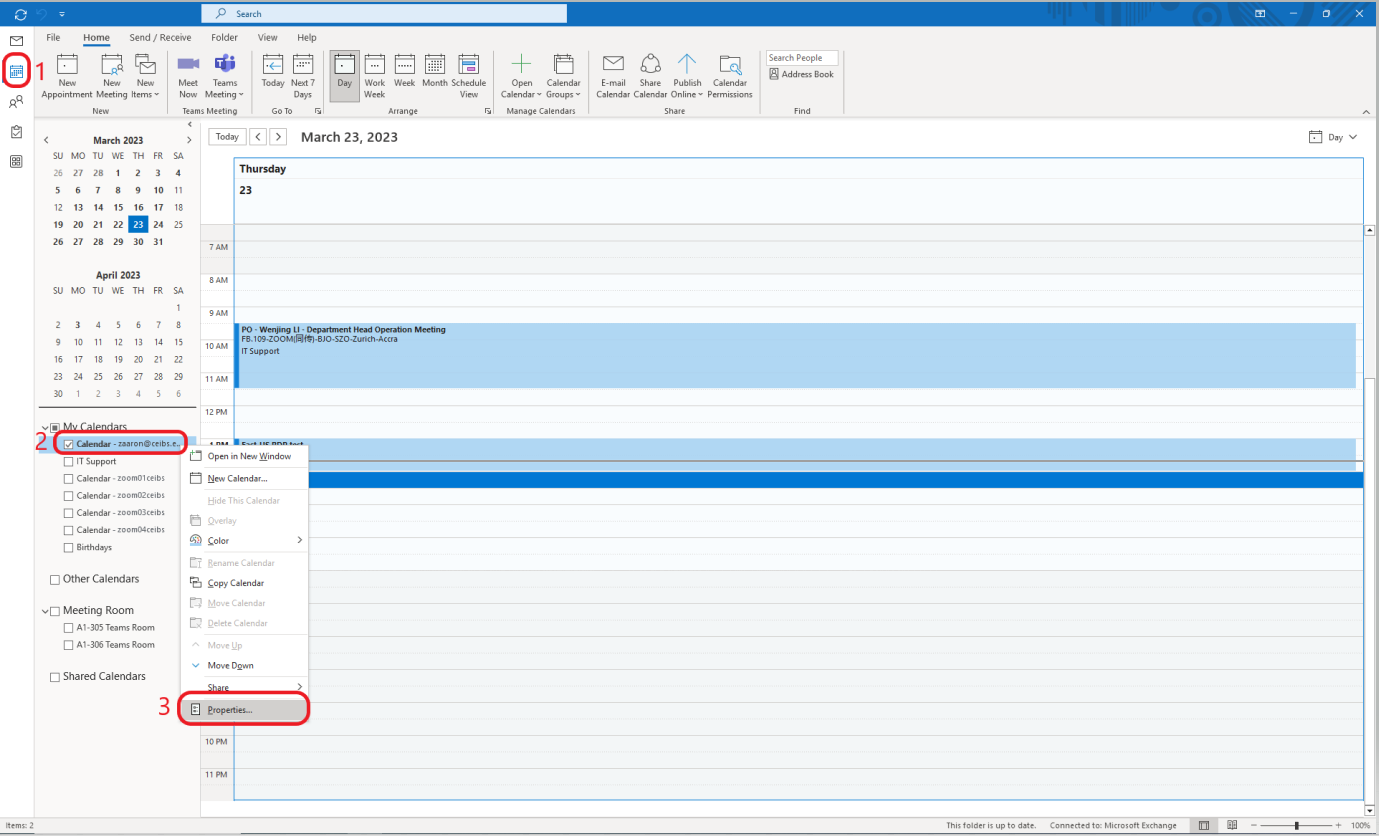Click the Today button above the calendar

(226, 137)
